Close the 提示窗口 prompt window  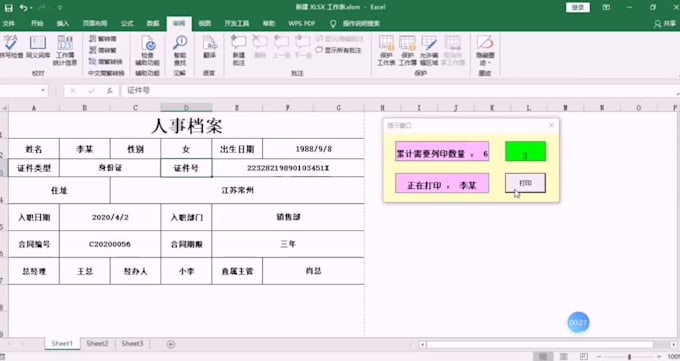coord(551,125)
